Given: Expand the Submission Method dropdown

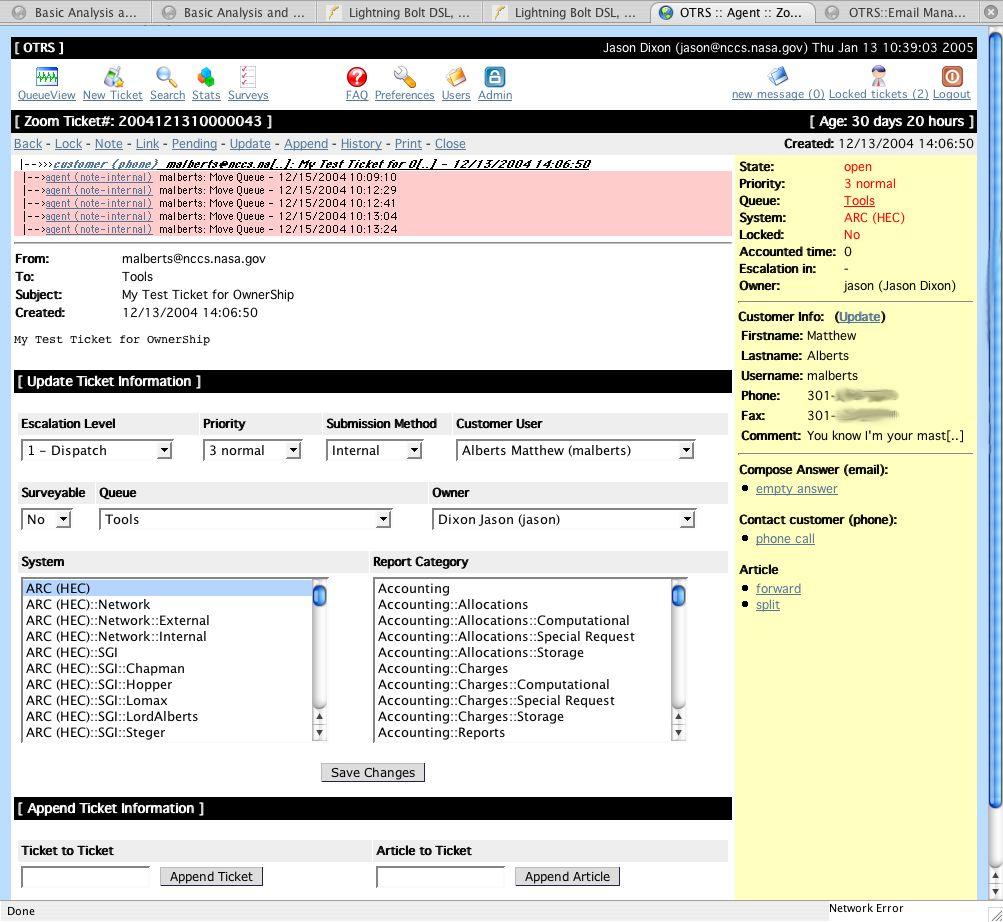Looking at the screenshot, I should (374, 450).
